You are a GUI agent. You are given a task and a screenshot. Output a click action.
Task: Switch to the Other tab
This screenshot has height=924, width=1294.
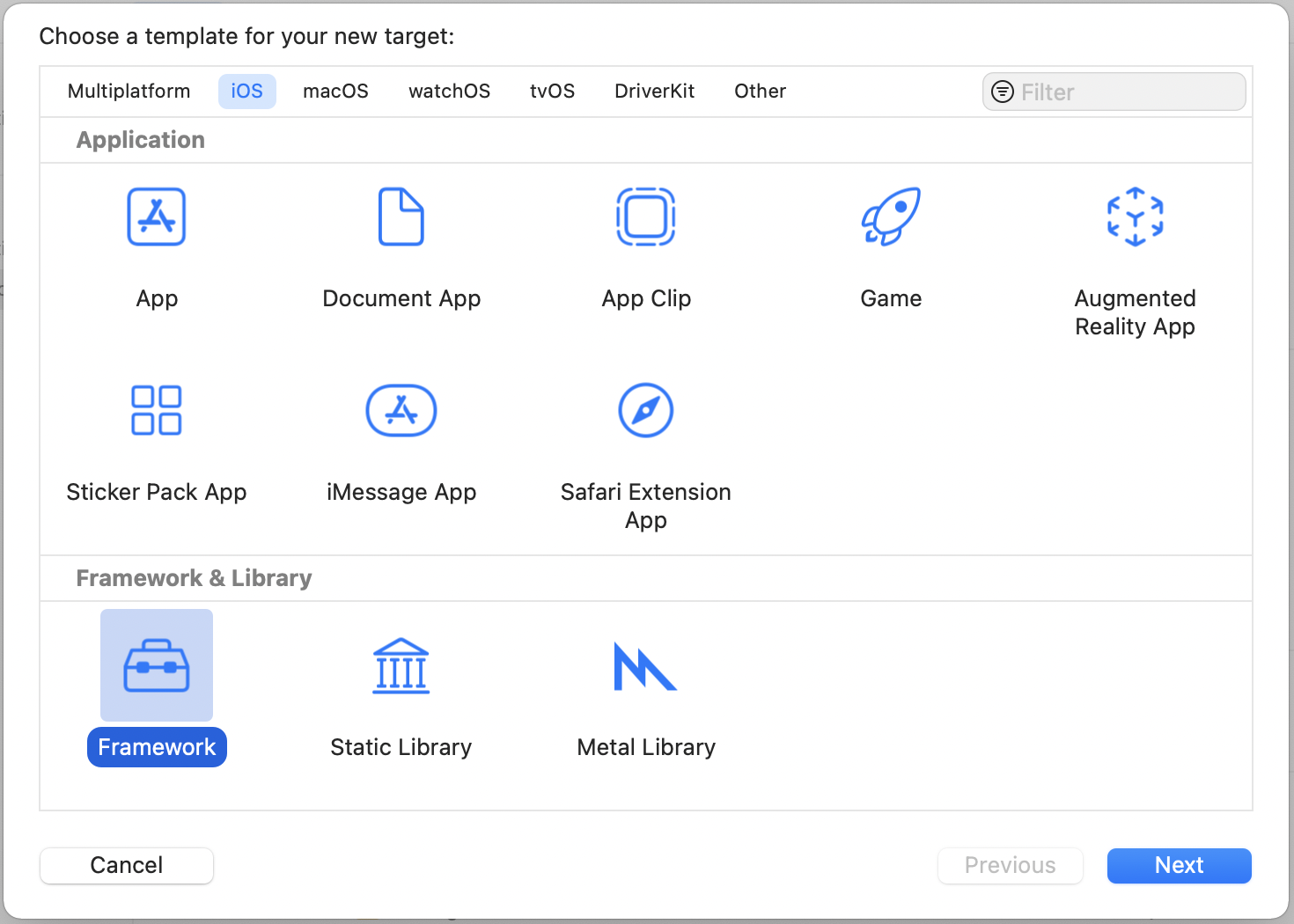coord(760,92)
